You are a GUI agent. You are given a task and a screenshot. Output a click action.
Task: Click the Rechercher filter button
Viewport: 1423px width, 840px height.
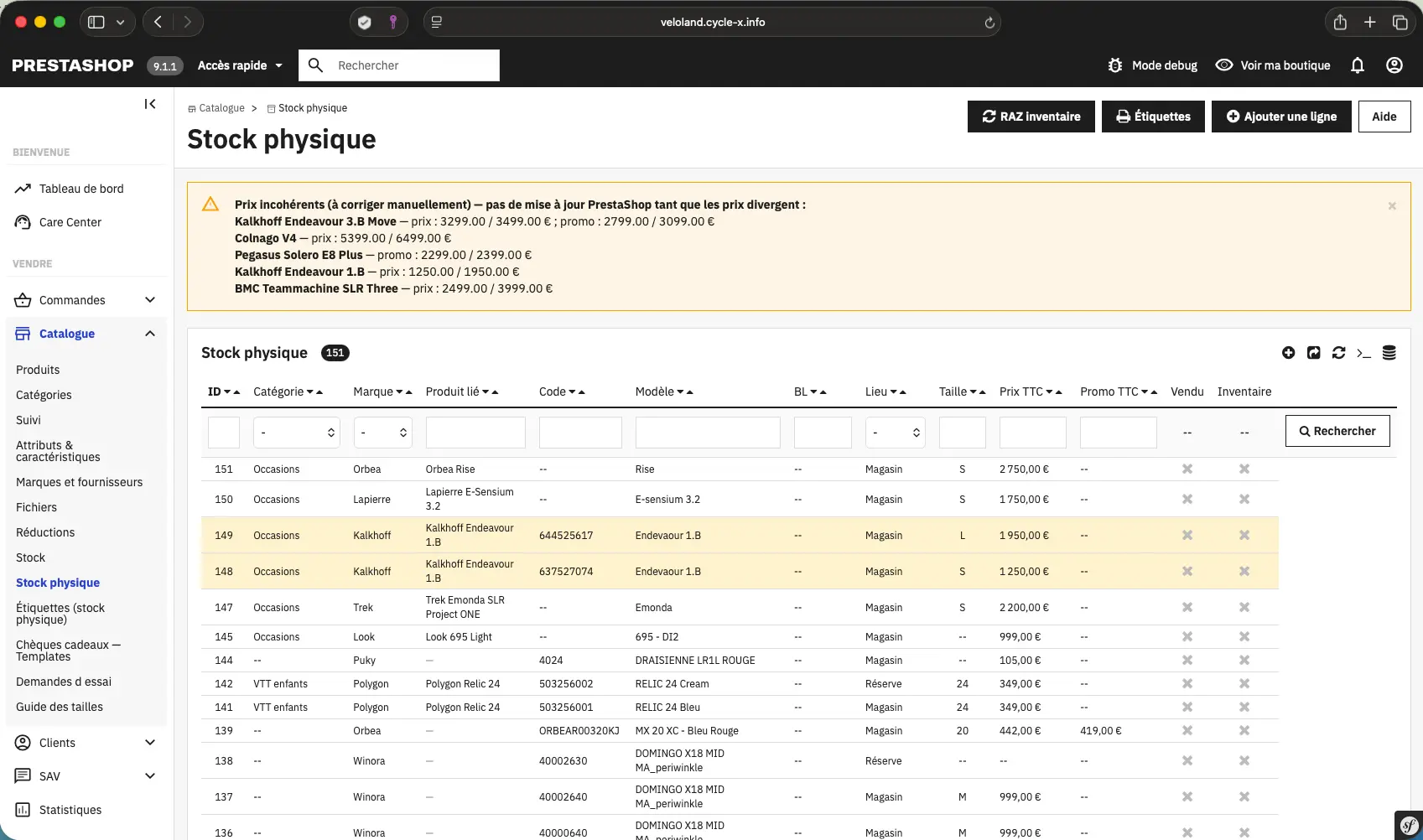[1337, 431]
